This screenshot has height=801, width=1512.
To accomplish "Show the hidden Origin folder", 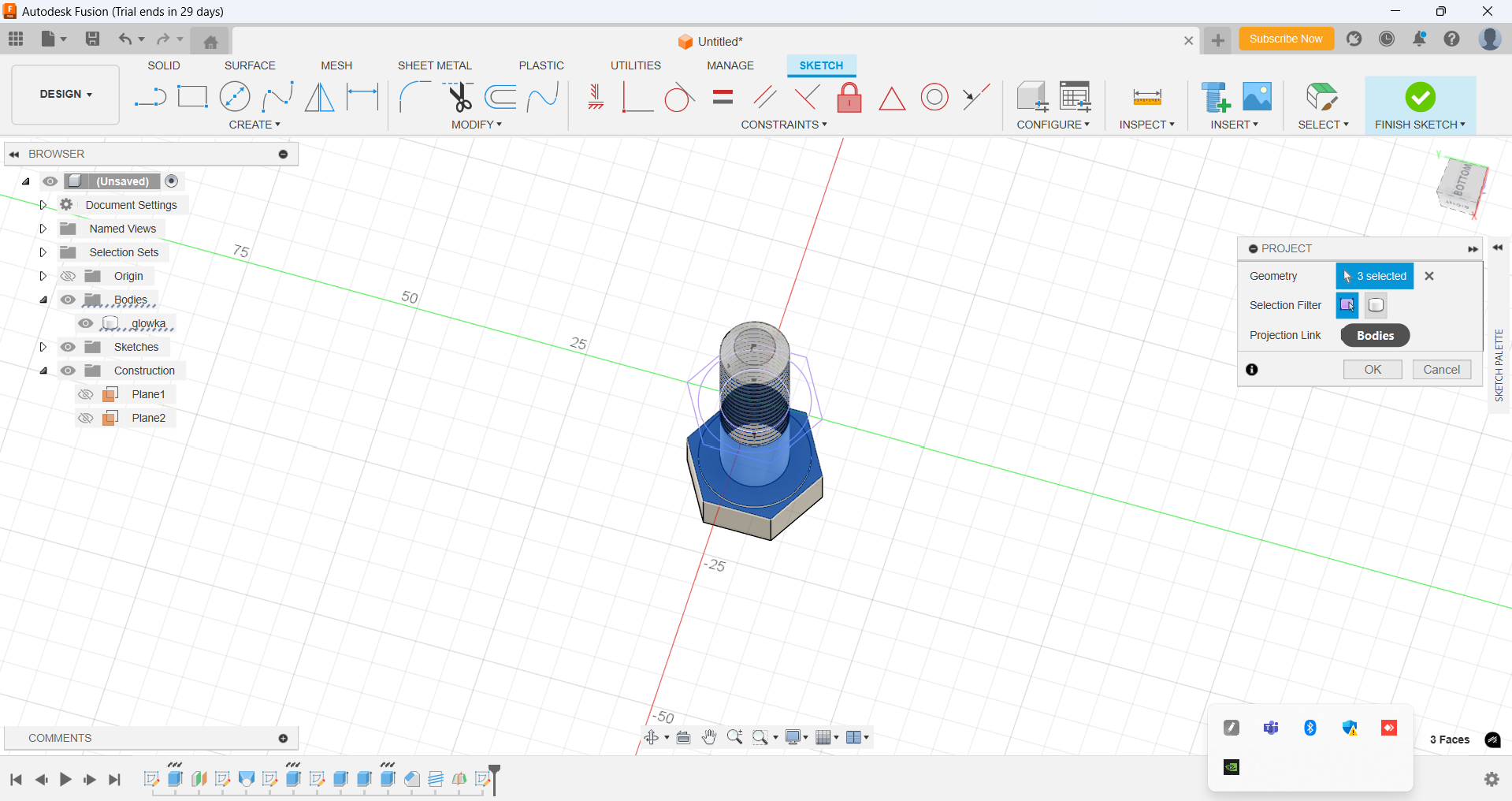I will coord(69,276).
